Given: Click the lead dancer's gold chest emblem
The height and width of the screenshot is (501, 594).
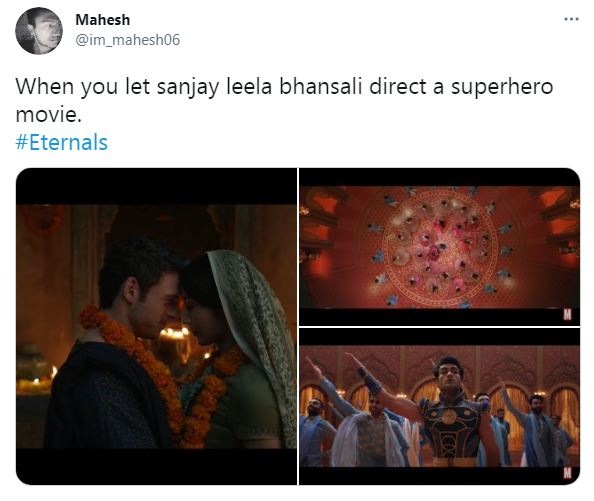Looking at the screenshot, I should (x=449, y=417).
